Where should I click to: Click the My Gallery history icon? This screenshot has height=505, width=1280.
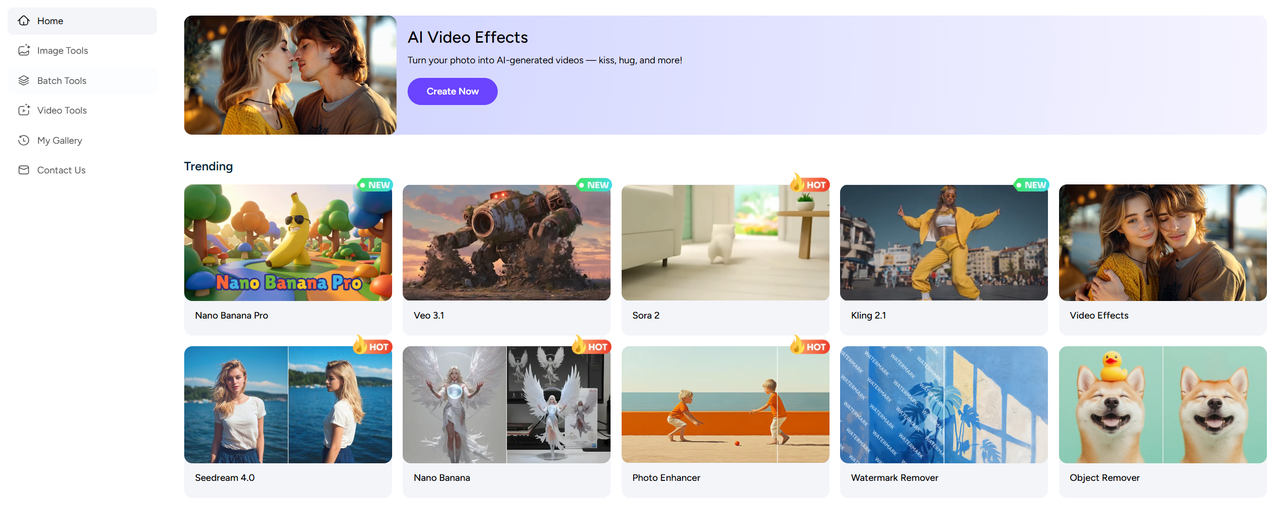24,141
